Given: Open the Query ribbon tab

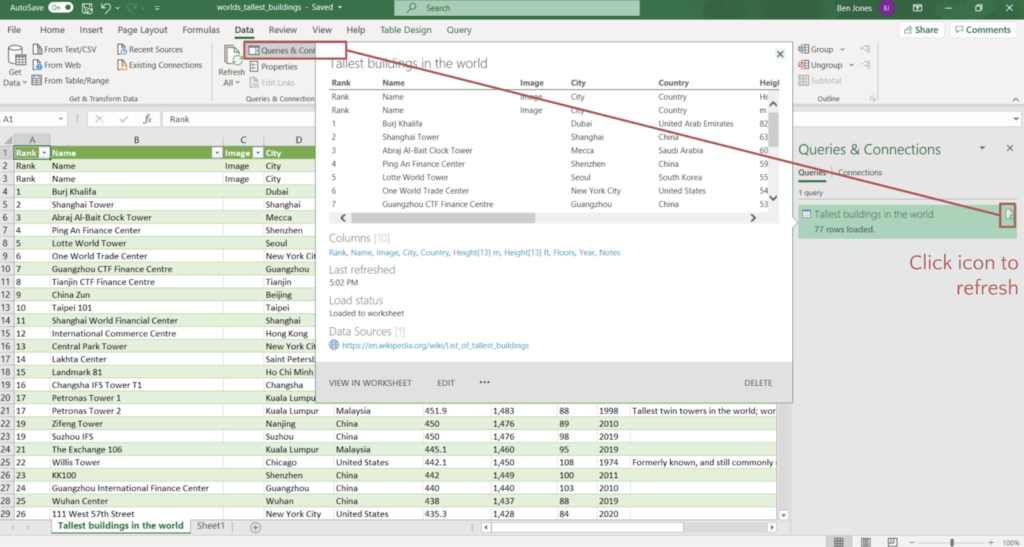Looking at the screenshot, I should [459, 30].
